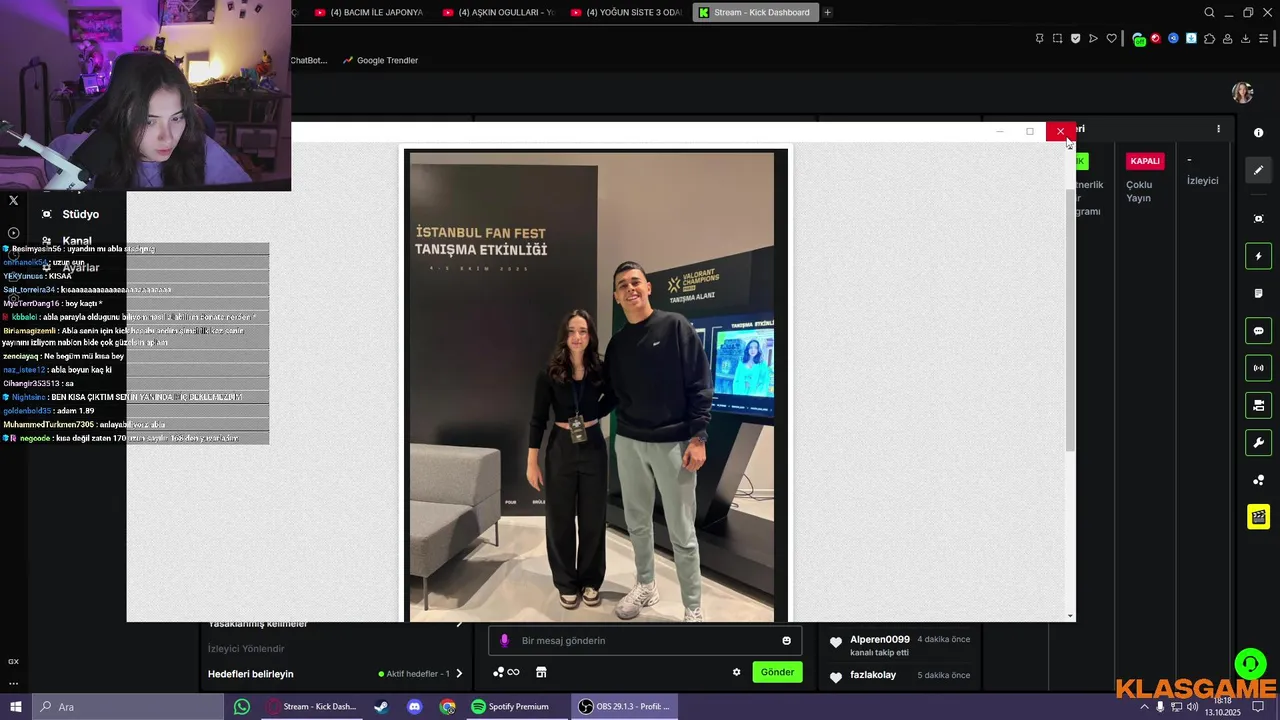Open the chat bubble icon in right sidebar
Screen dimensions: 1280x720
point(1258,331)
